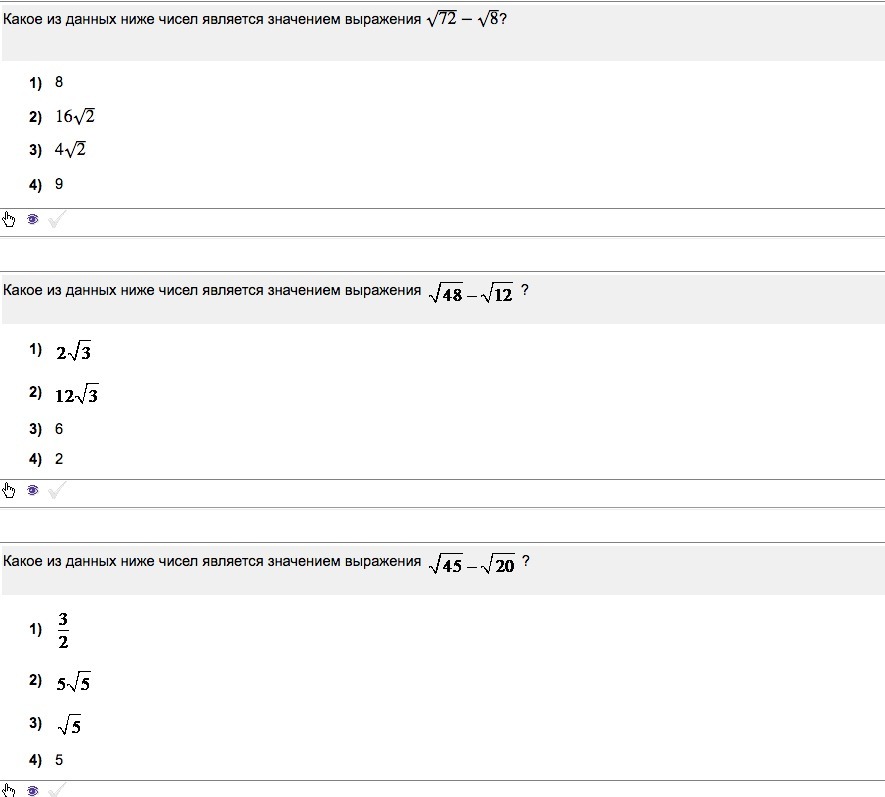Pick answer 6 in the second question
Screen dimensions: 885x797
coord(59,429)
